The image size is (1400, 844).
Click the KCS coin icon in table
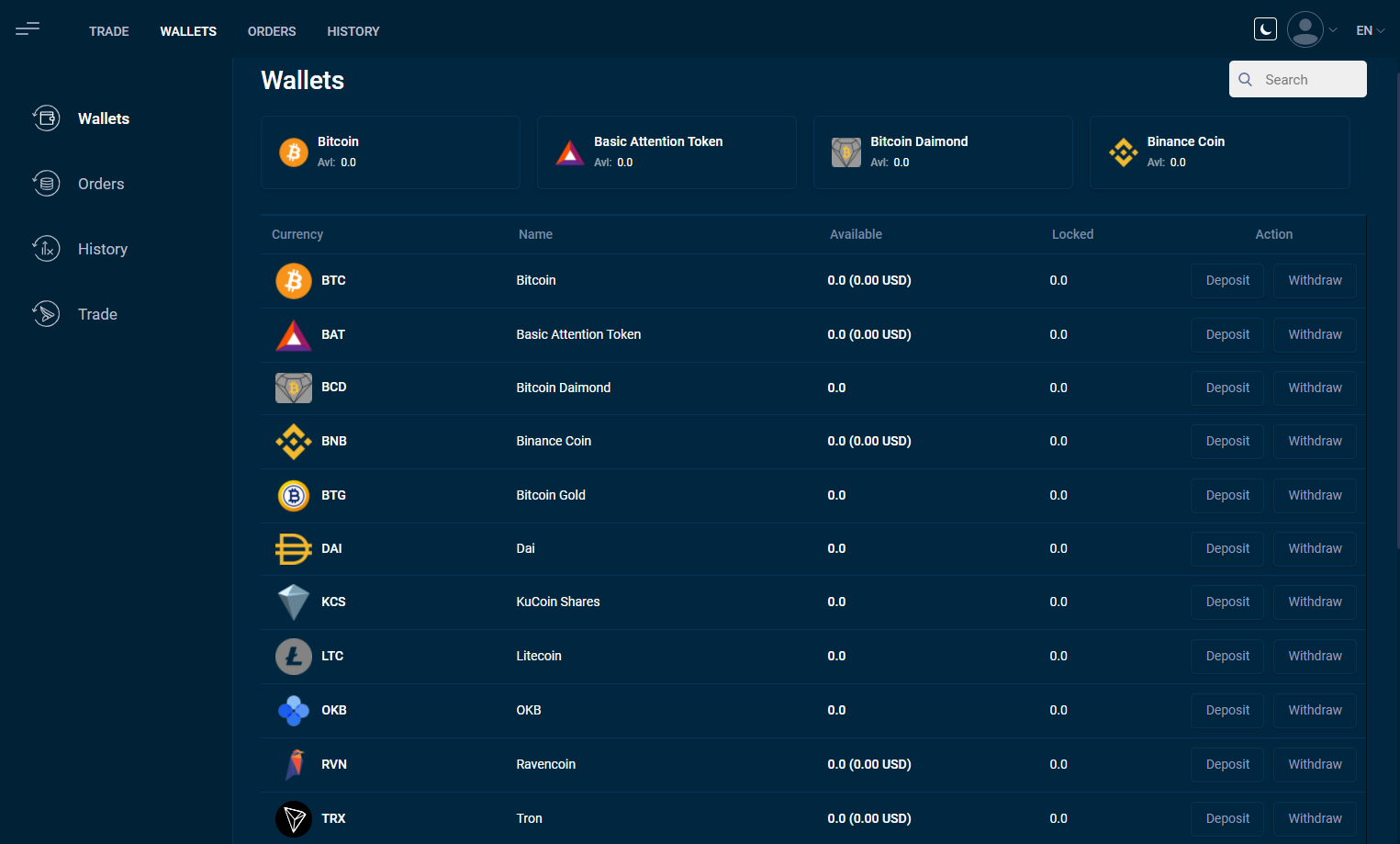coord(294,602)
